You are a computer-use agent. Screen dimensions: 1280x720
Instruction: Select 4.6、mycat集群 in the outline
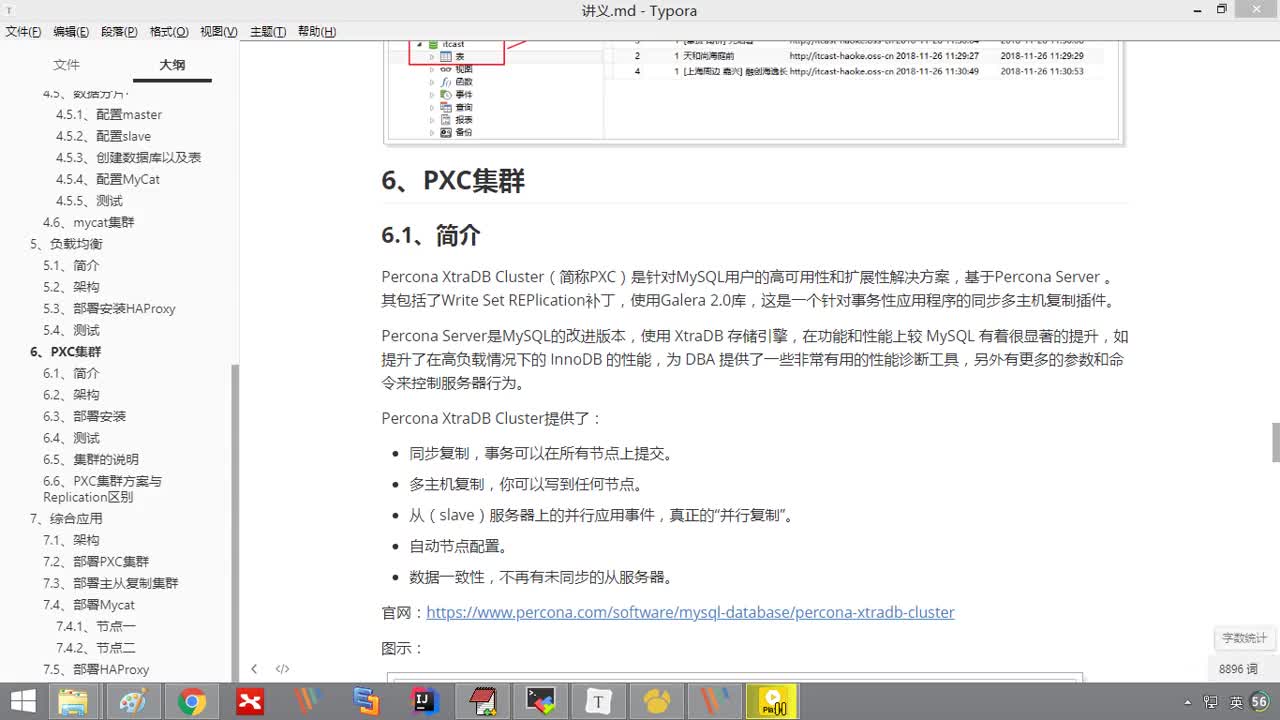pos(88,222)
